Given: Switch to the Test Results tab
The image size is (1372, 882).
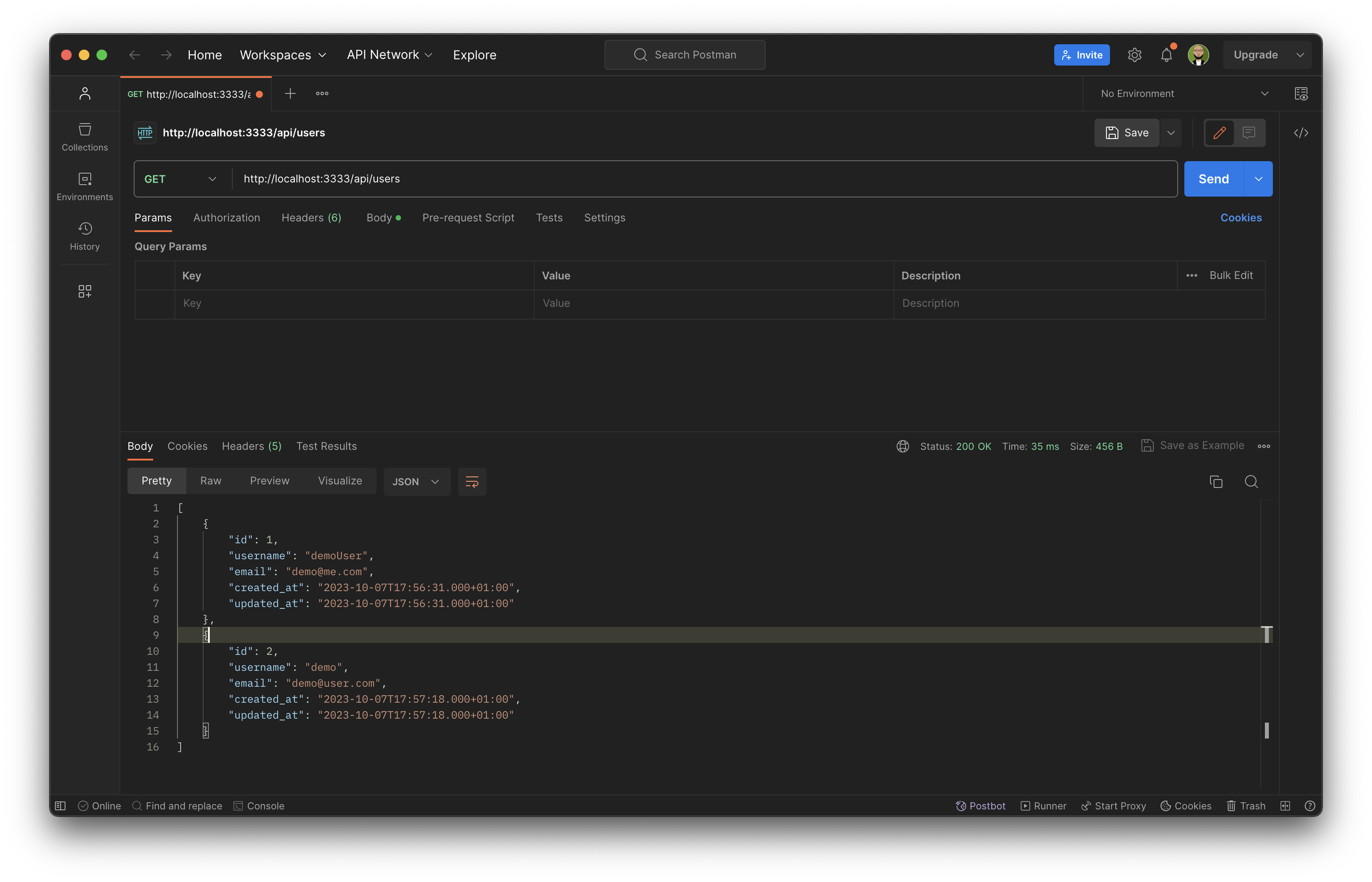Looking at the screenshot, I should click(x=326, y=446).
